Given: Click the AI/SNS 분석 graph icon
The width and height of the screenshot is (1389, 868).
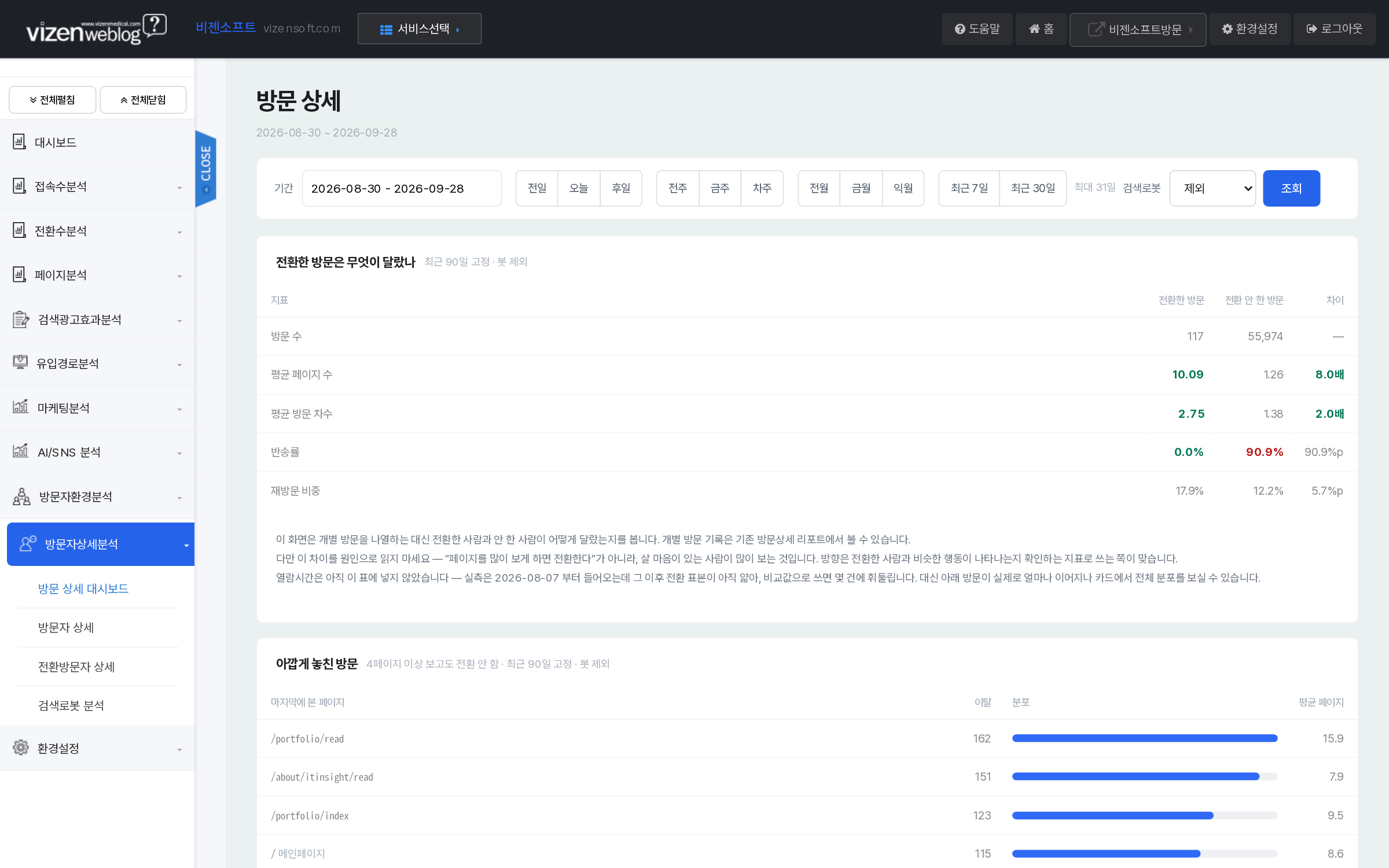Looking at the screenshot, I should click(x=20, y=451).
